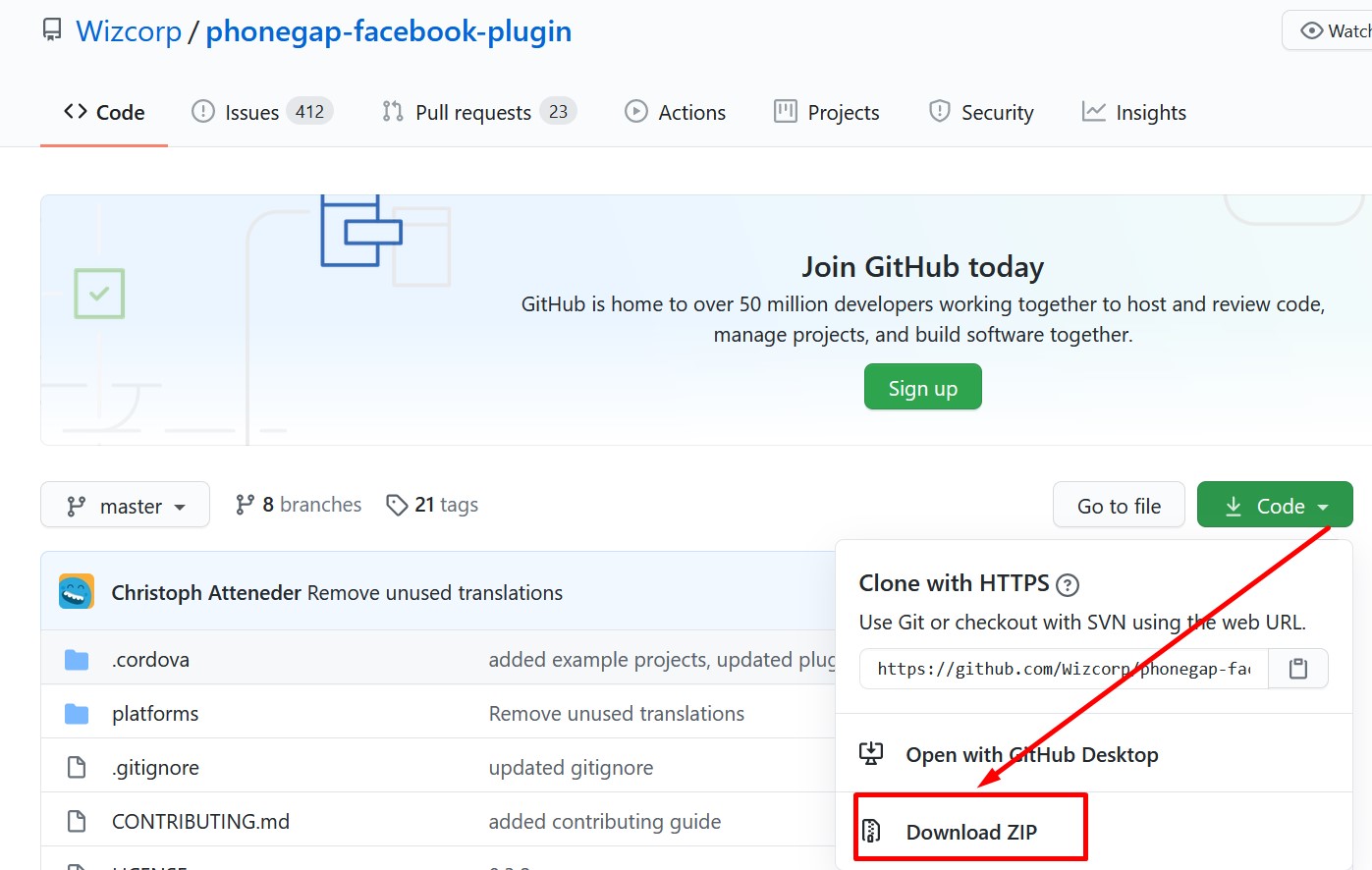Select the HTTPS clone URL field
Screen dimensions: 1372x870
click(x=1064, y=669)
